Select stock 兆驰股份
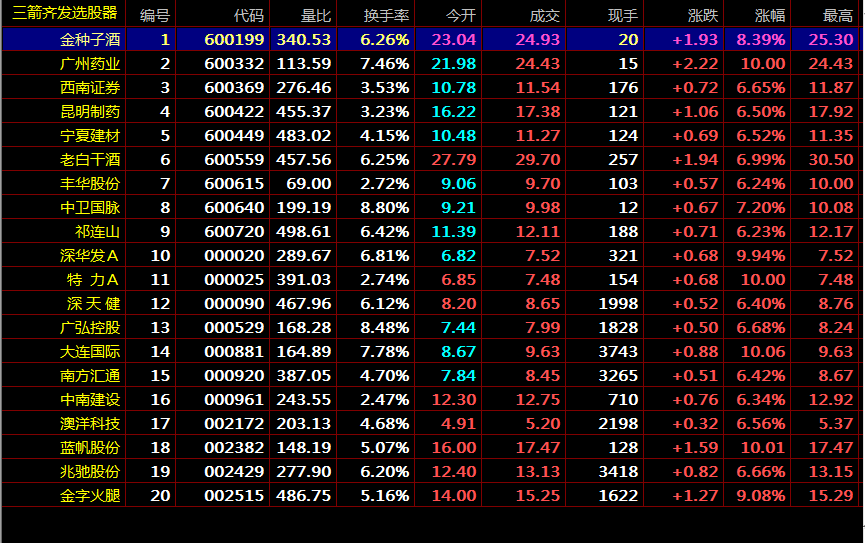The image size is (865, 543). pyautogui.click(x=90, y=472)
